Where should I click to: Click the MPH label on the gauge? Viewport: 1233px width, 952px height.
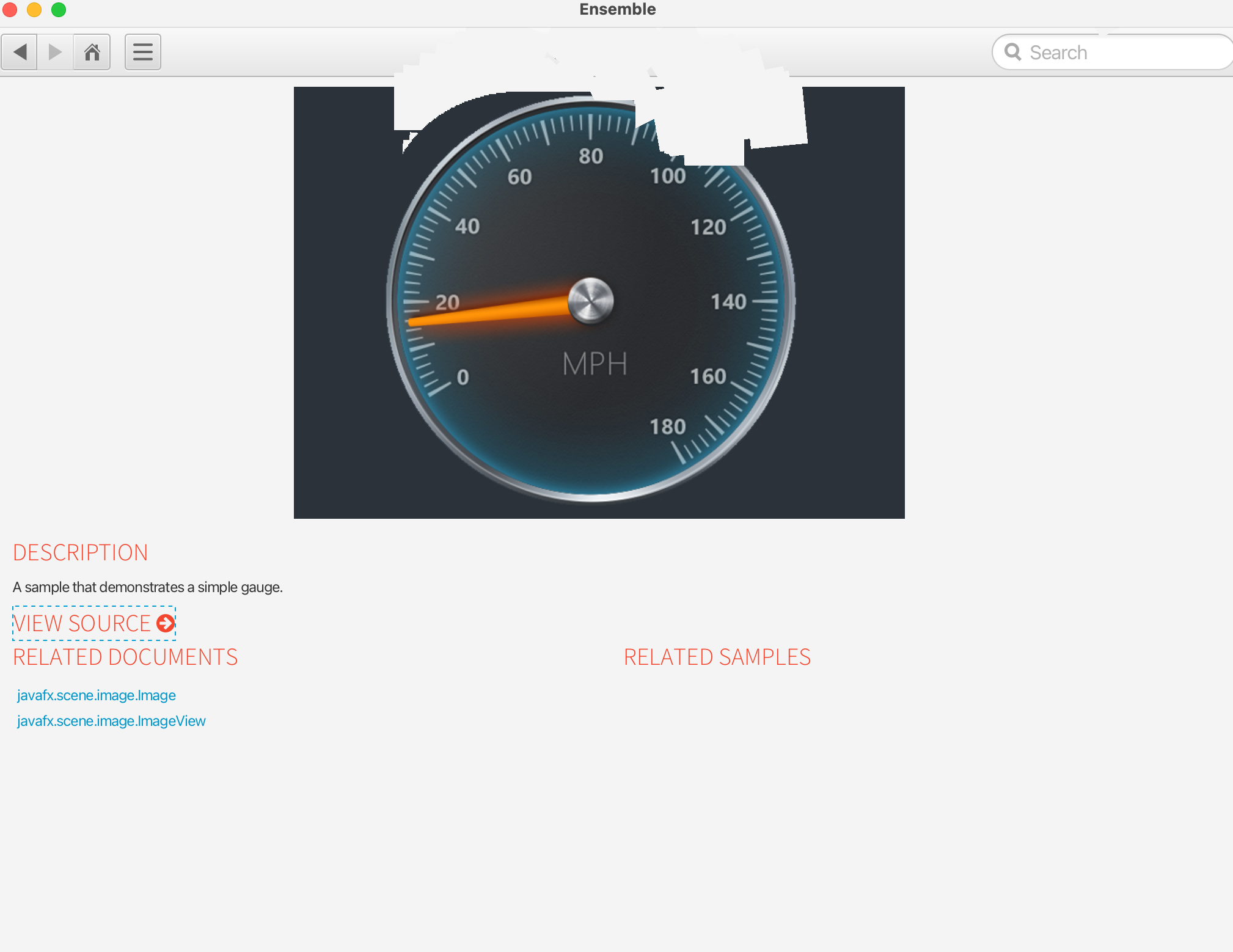click(595, 364)
